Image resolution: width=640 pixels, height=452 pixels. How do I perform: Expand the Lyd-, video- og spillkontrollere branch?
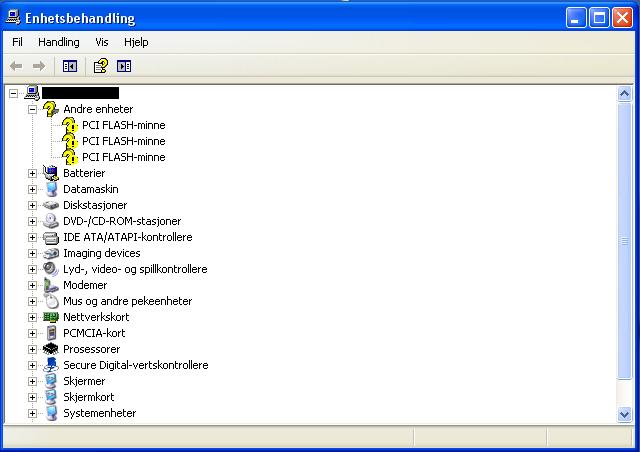(32, 269)
